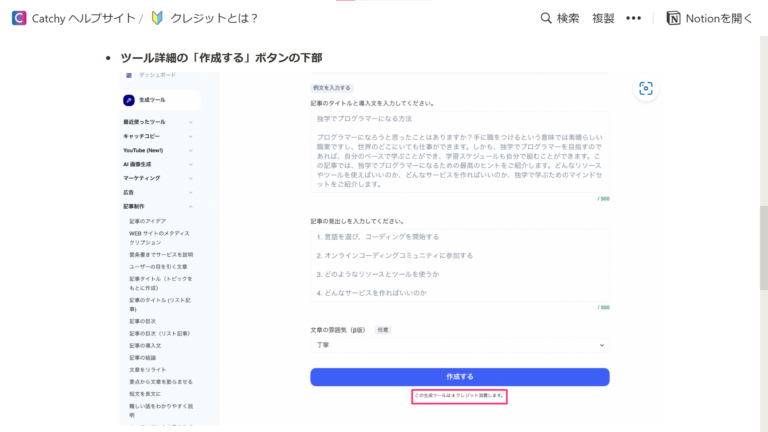768x432 pixels.
Task: Click the 複製 duplicate button
Action: click(603, 18)
